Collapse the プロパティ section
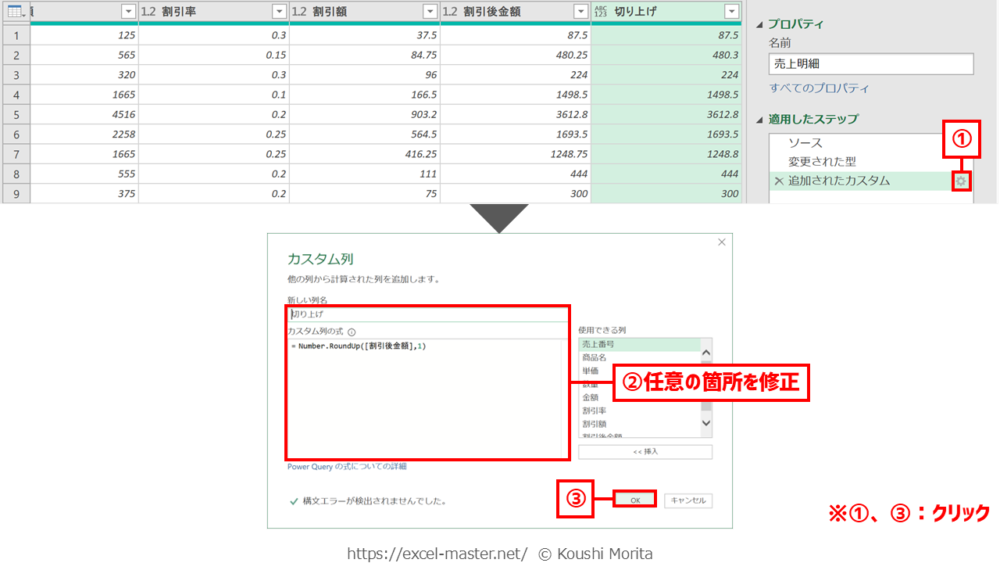This screenshot has height=563, width=1000. click(x=759, y=23)
